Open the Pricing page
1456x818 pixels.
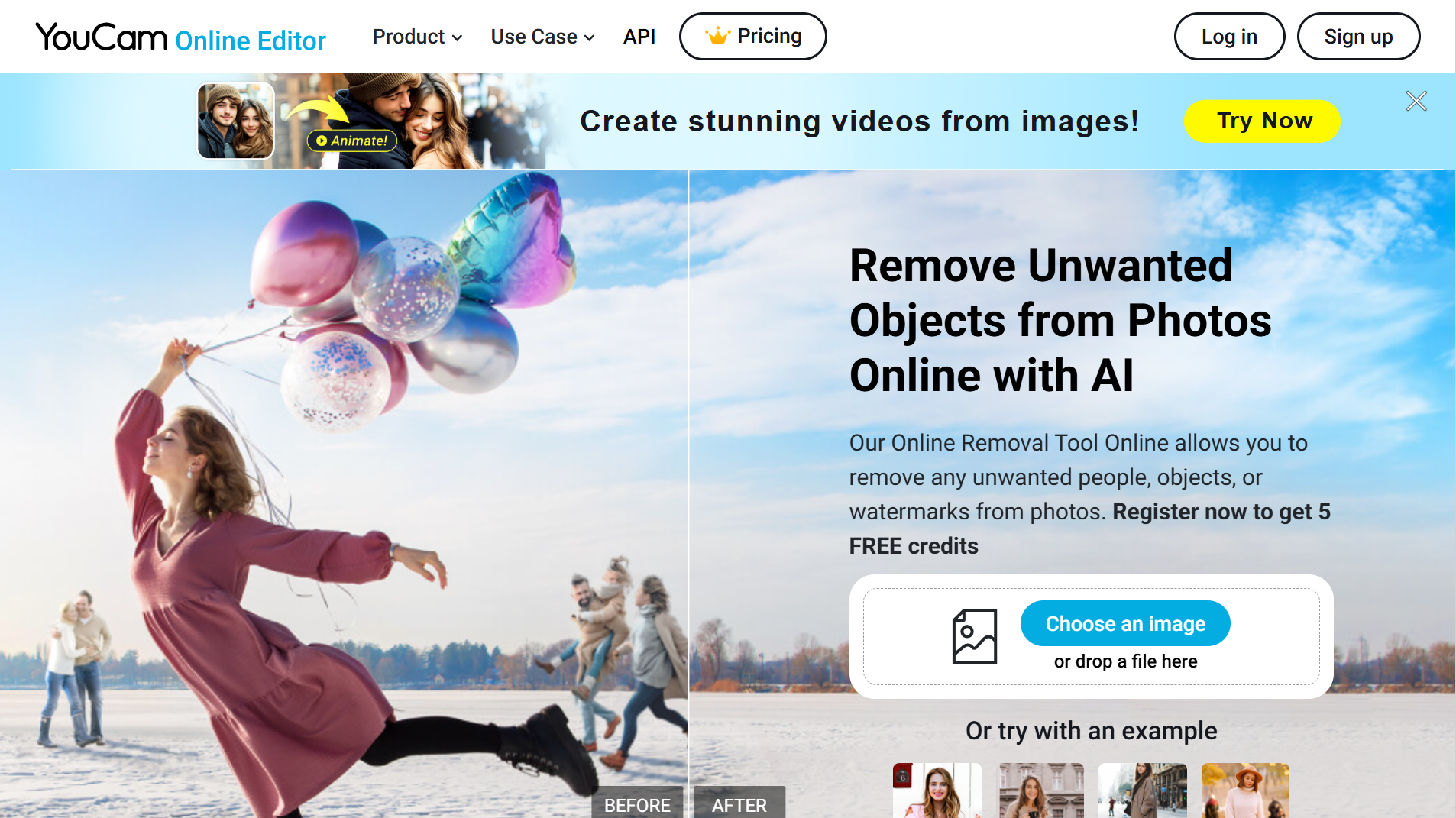(752, 37)
